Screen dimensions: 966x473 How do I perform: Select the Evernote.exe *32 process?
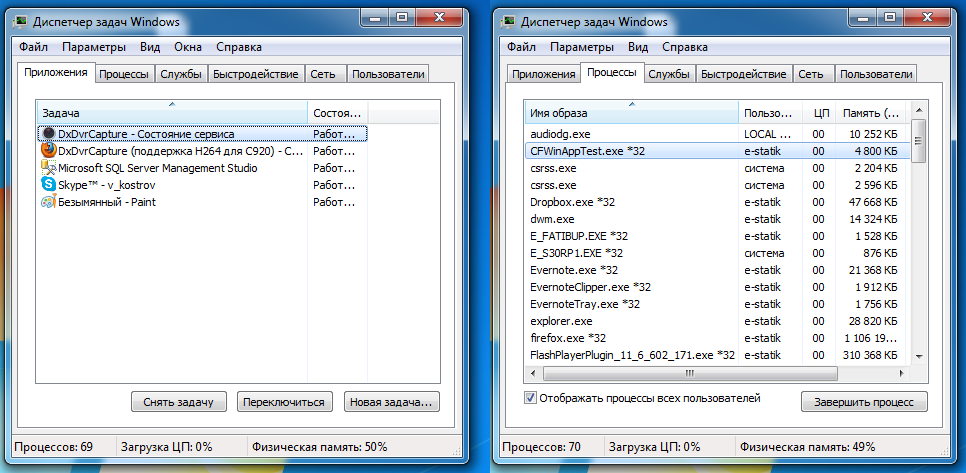click(x=716, y=270)
